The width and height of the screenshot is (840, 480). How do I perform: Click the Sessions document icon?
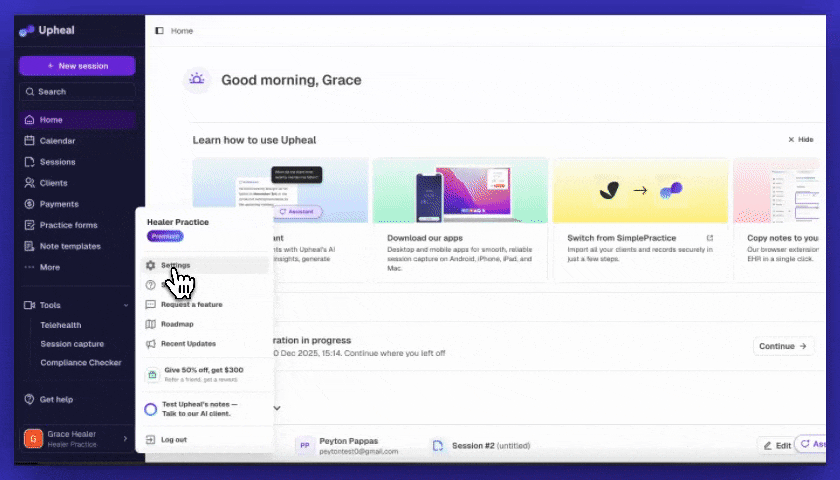[x=29, y=162]
